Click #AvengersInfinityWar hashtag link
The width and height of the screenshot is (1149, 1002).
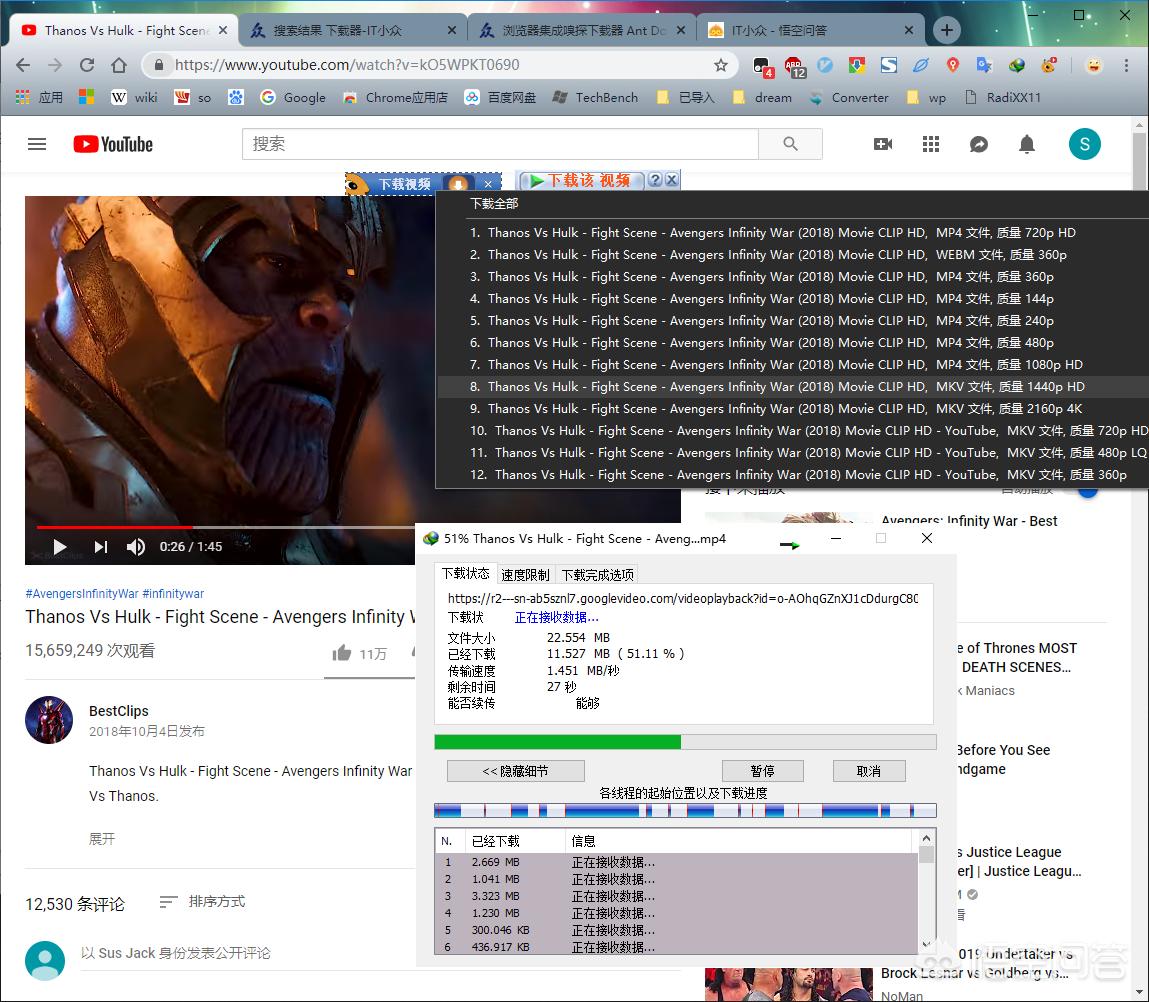pyautogui.click(x=81, y=594)
